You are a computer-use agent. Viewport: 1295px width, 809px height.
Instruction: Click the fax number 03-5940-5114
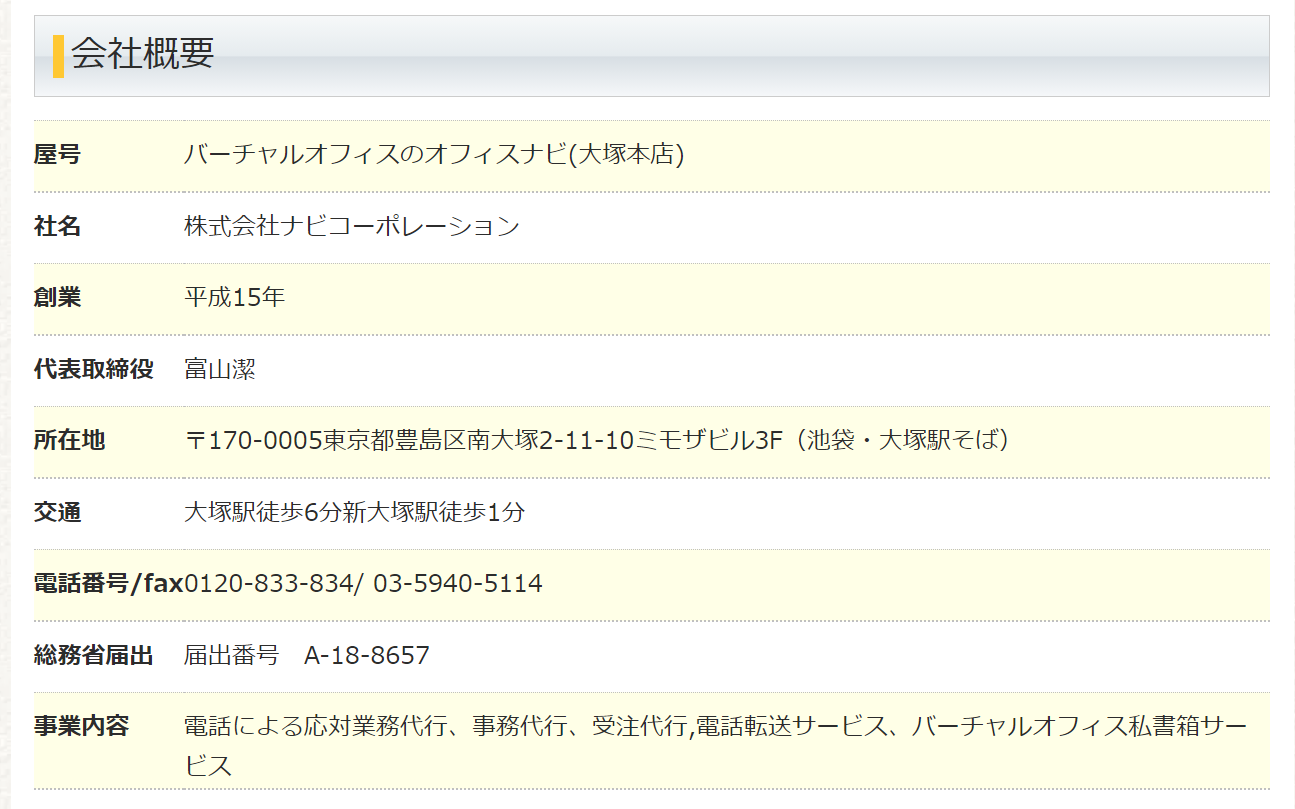point(458,584)
